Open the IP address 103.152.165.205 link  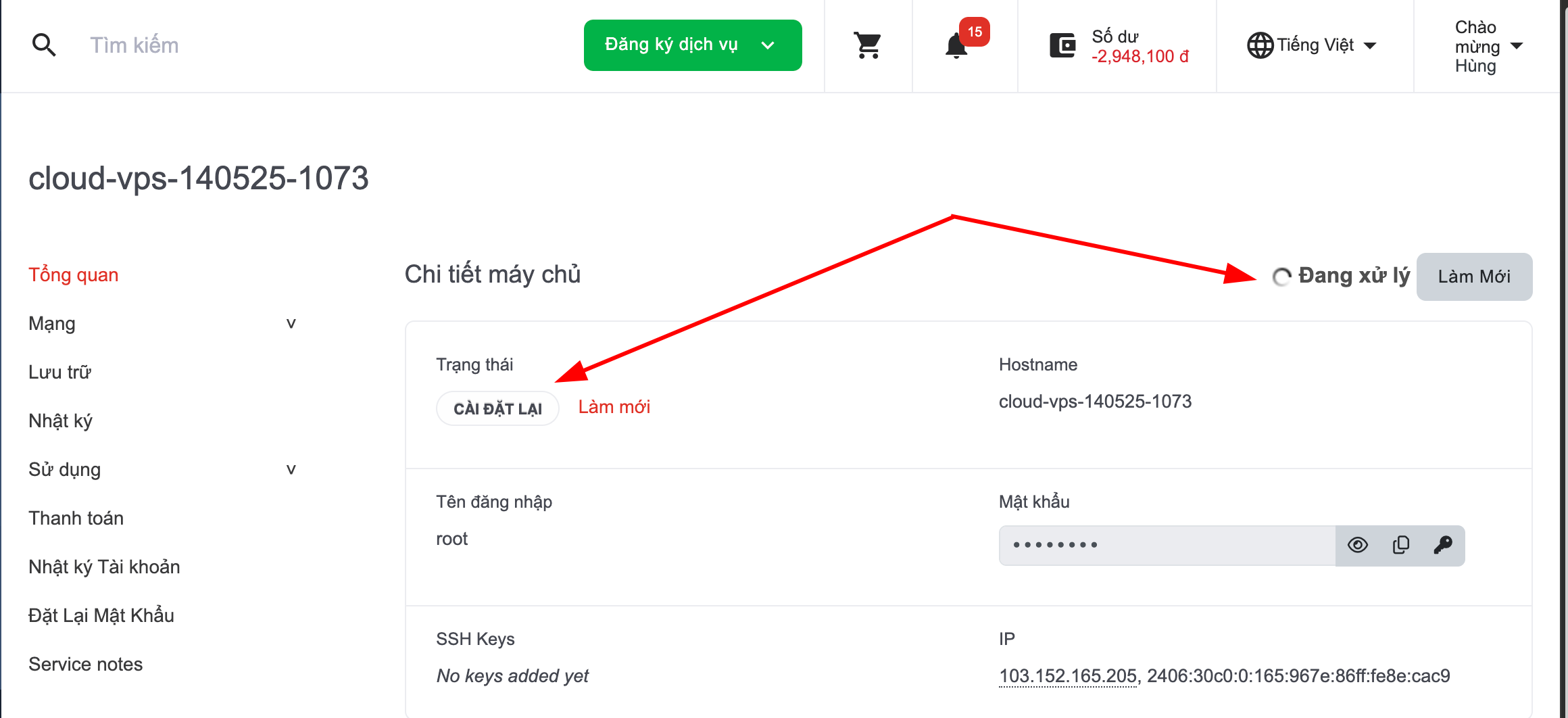pos(1067,675)
